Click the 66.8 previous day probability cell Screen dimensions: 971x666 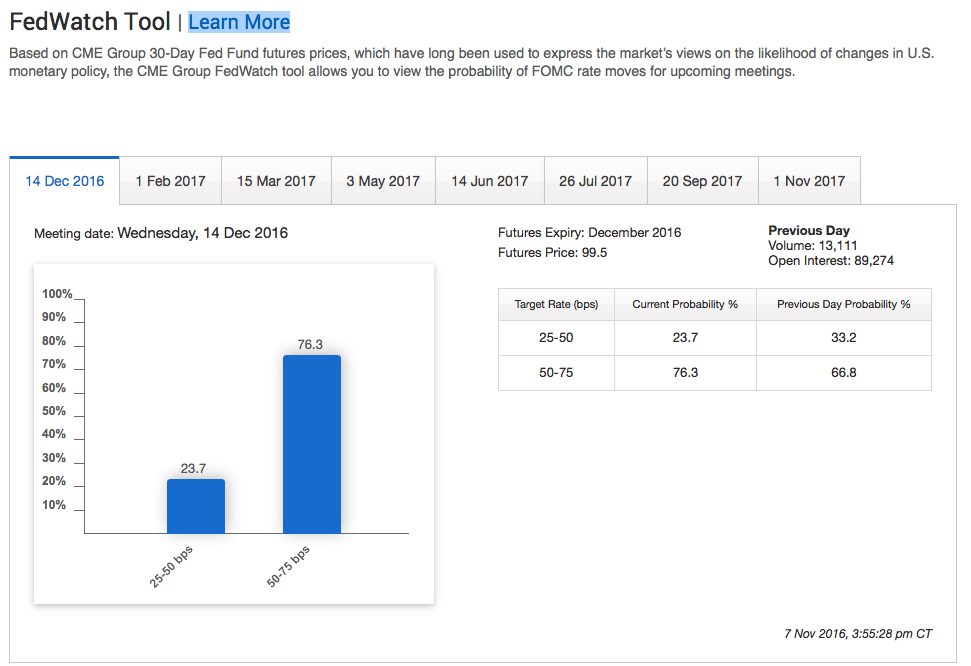(843, 372)
